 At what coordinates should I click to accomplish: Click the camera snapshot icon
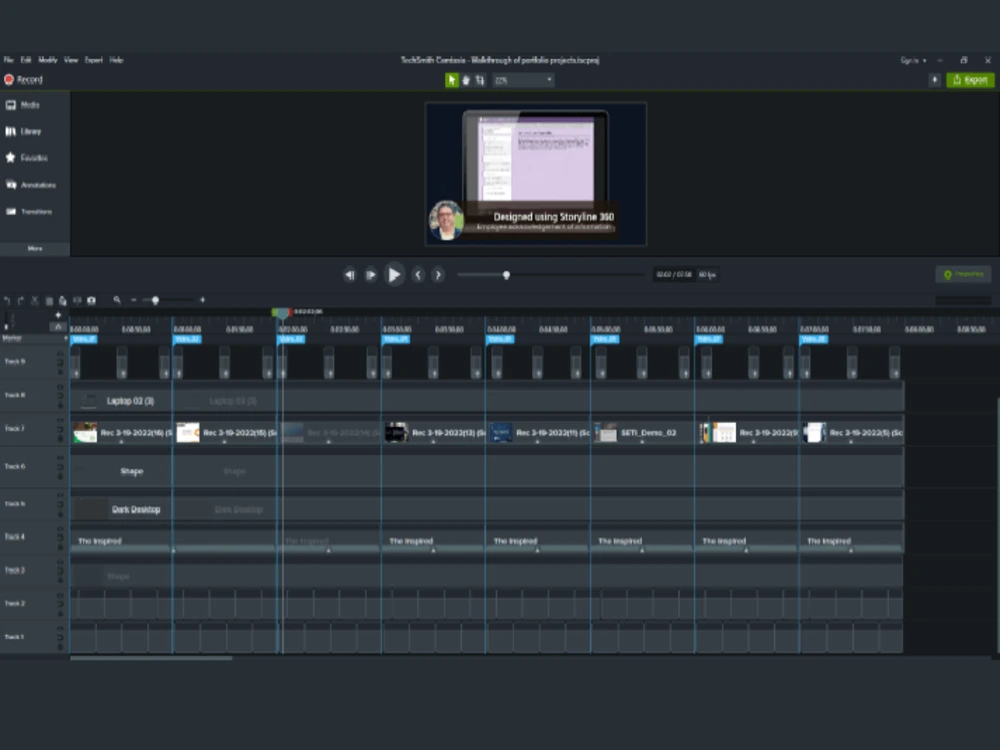click(91, 300)
